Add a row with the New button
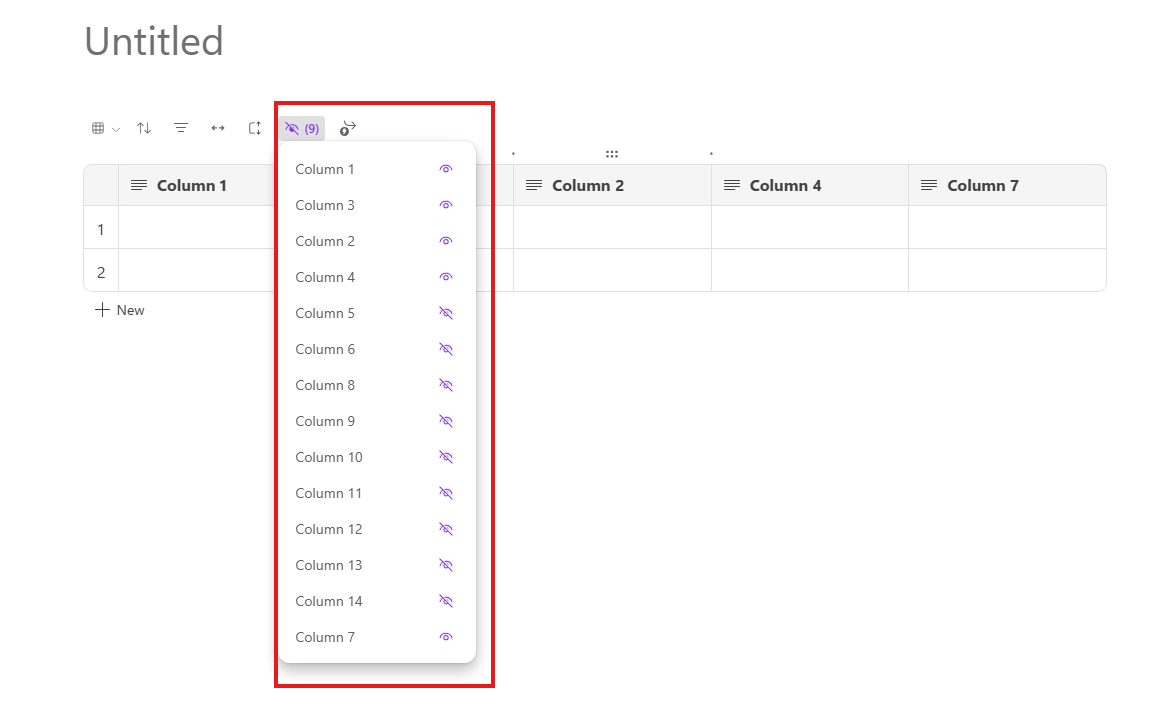Screen dimensions: 1168x706 click(119, 310)
